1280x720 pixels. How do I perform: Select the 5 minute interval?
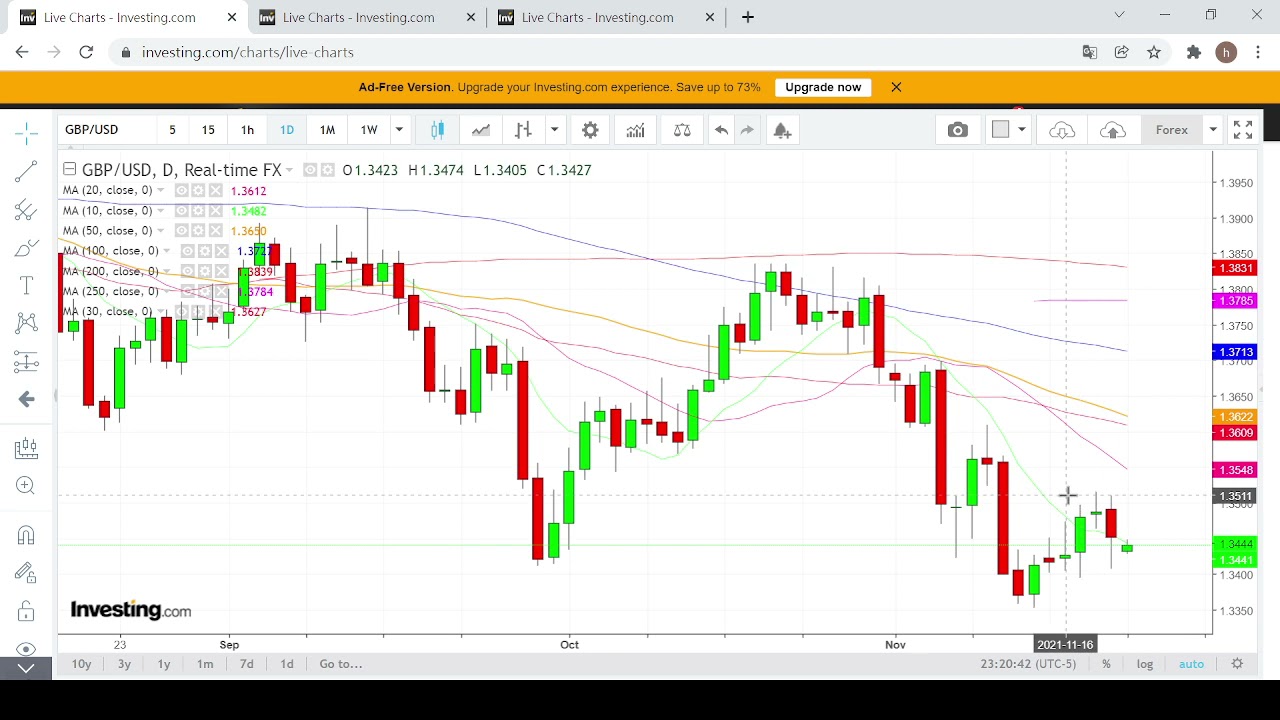[x=172, y=130]
